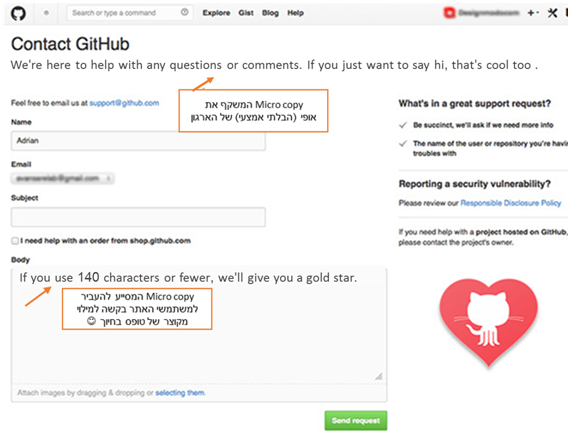Open the Responsible Disclosure Policy link
This screenshot has width=568, height=433.
point(511,203)
